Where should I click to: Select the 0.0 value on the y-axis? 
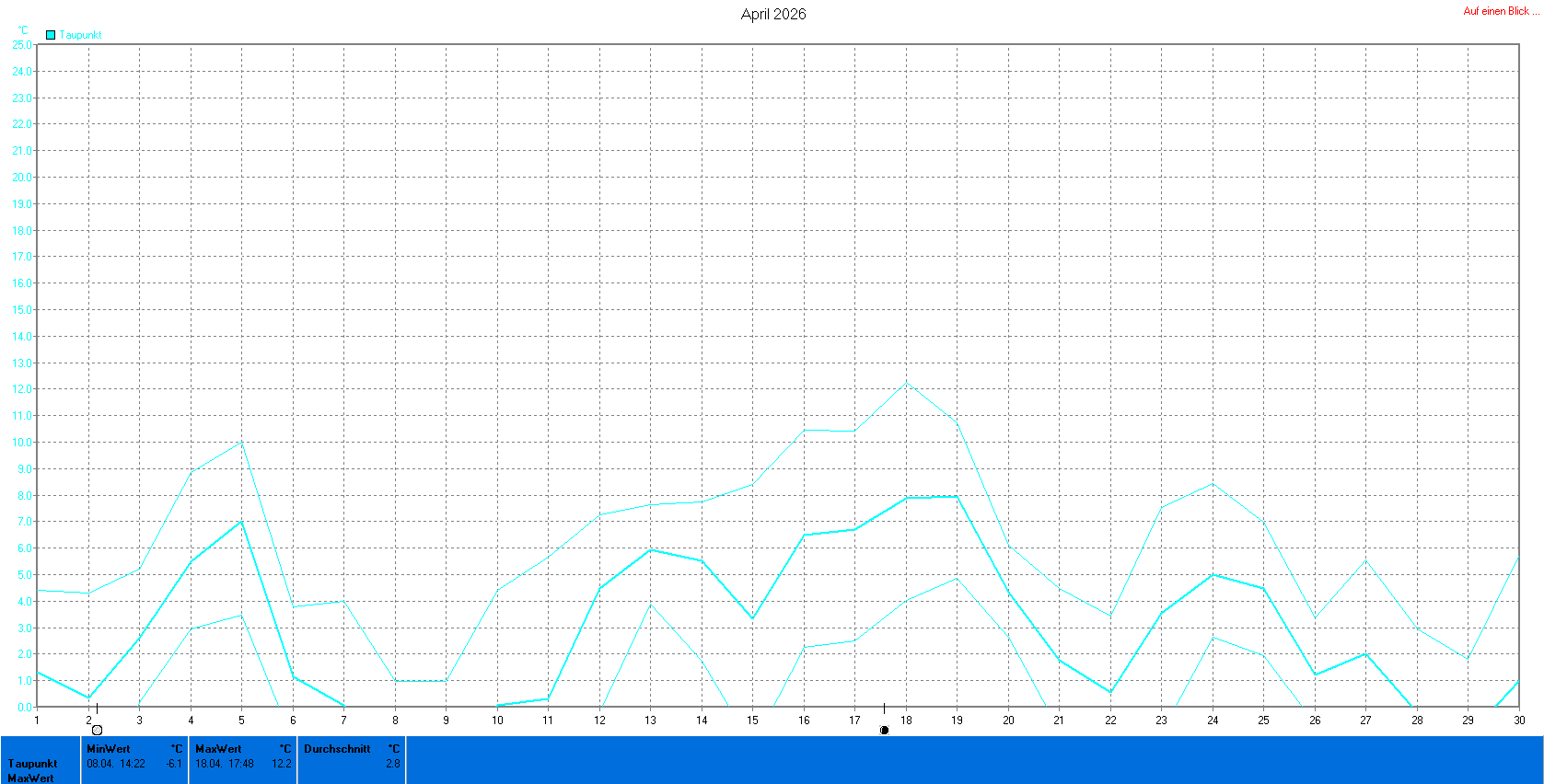point(24,707)
